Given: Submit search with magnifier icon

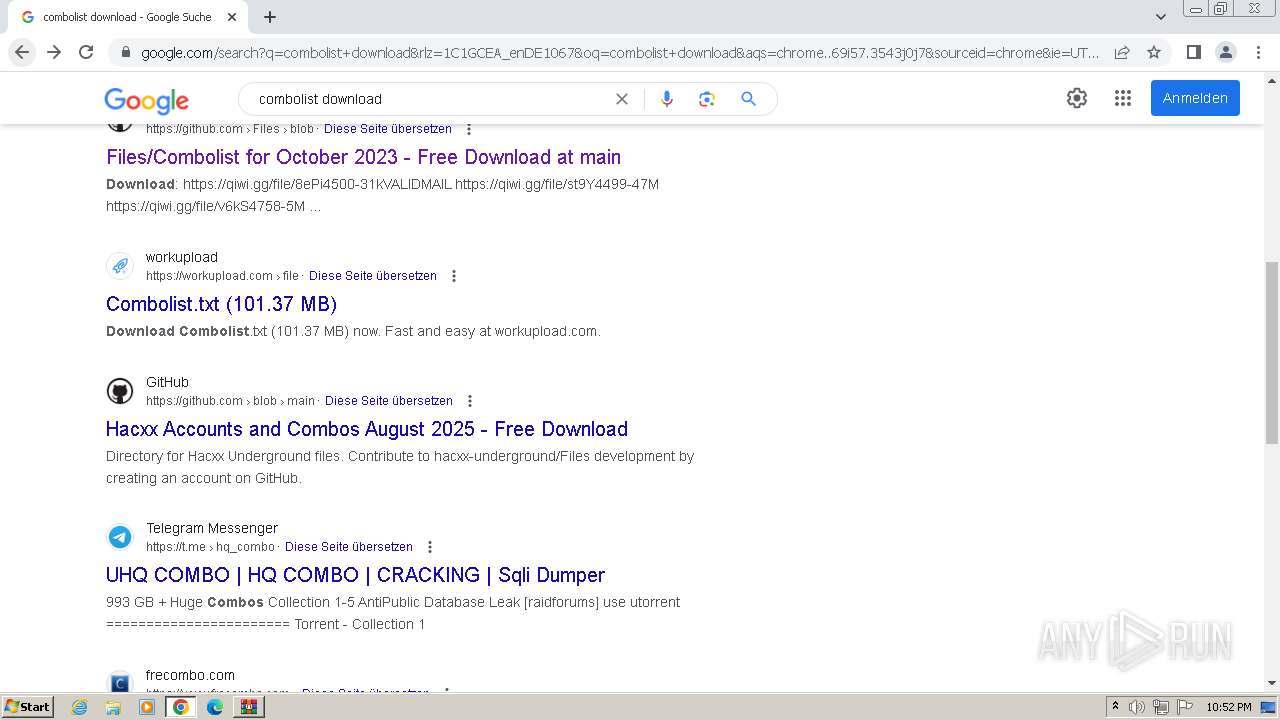Looking at the screenshot, I should click(x=748, y=99).
